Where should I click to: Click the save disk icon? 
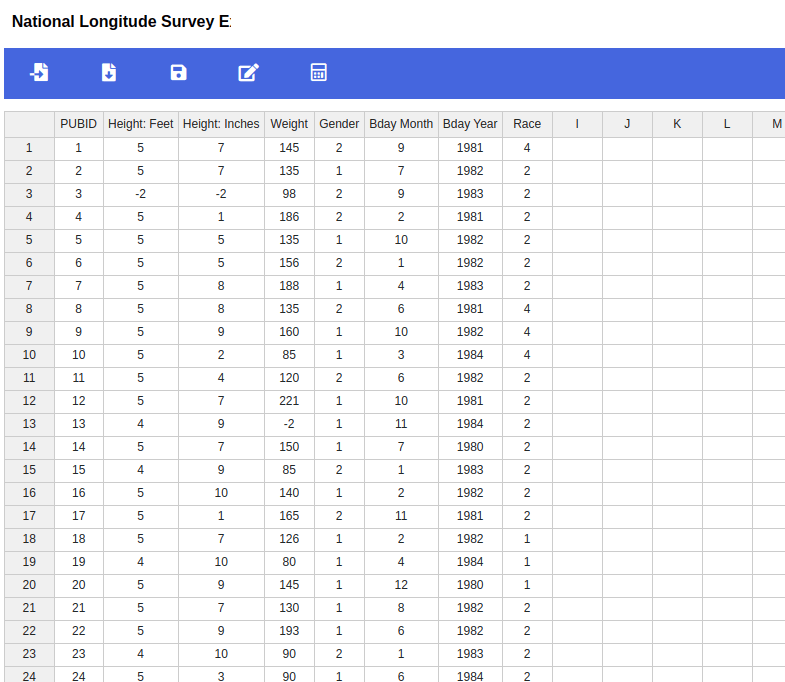tap(179, 72)
